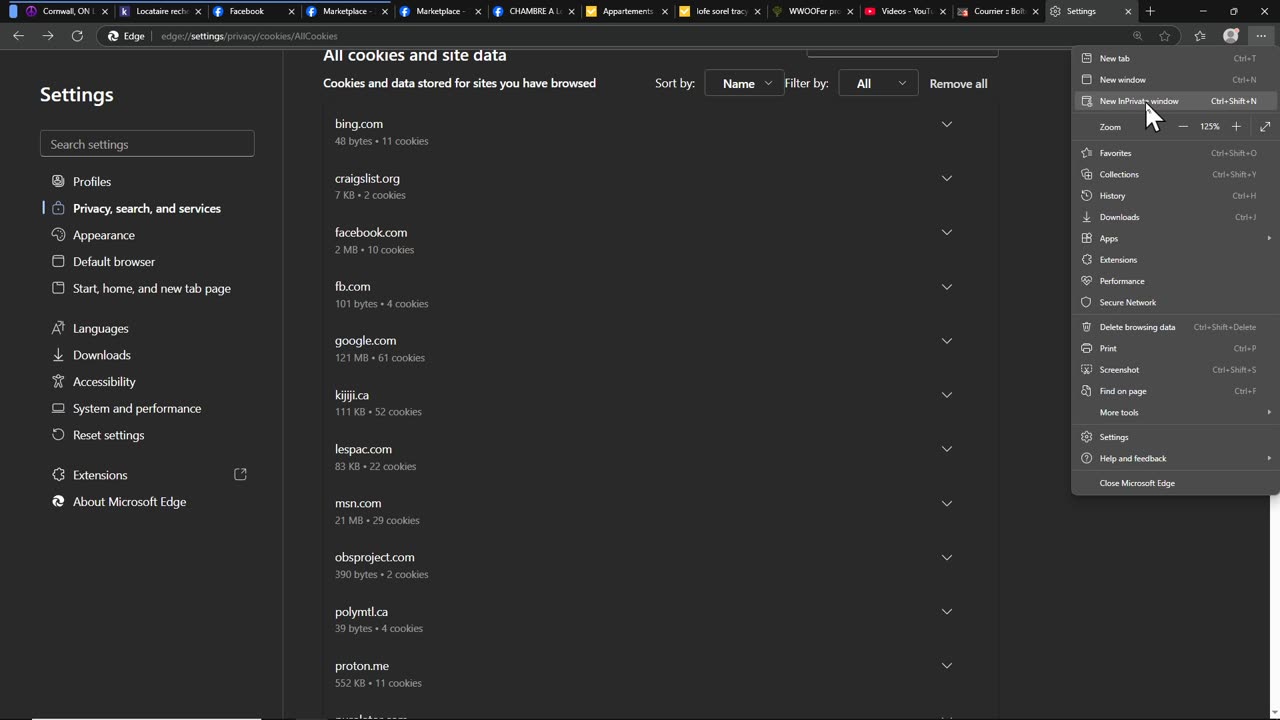Click the Secure Network shield icon

coord(1087,302)
